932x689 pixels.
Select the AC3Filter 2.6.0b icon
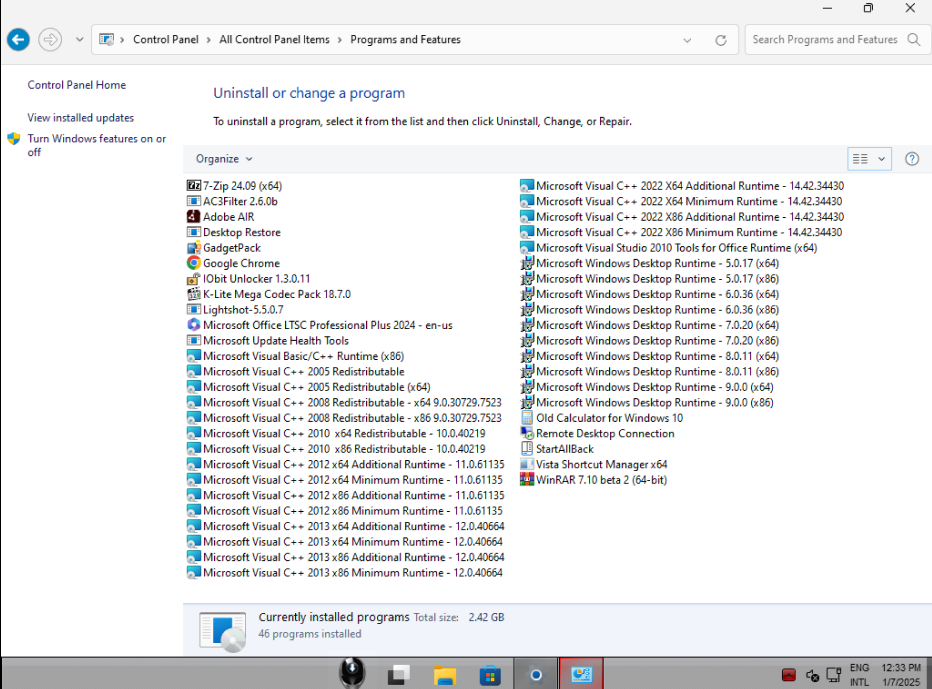[194, 201]
